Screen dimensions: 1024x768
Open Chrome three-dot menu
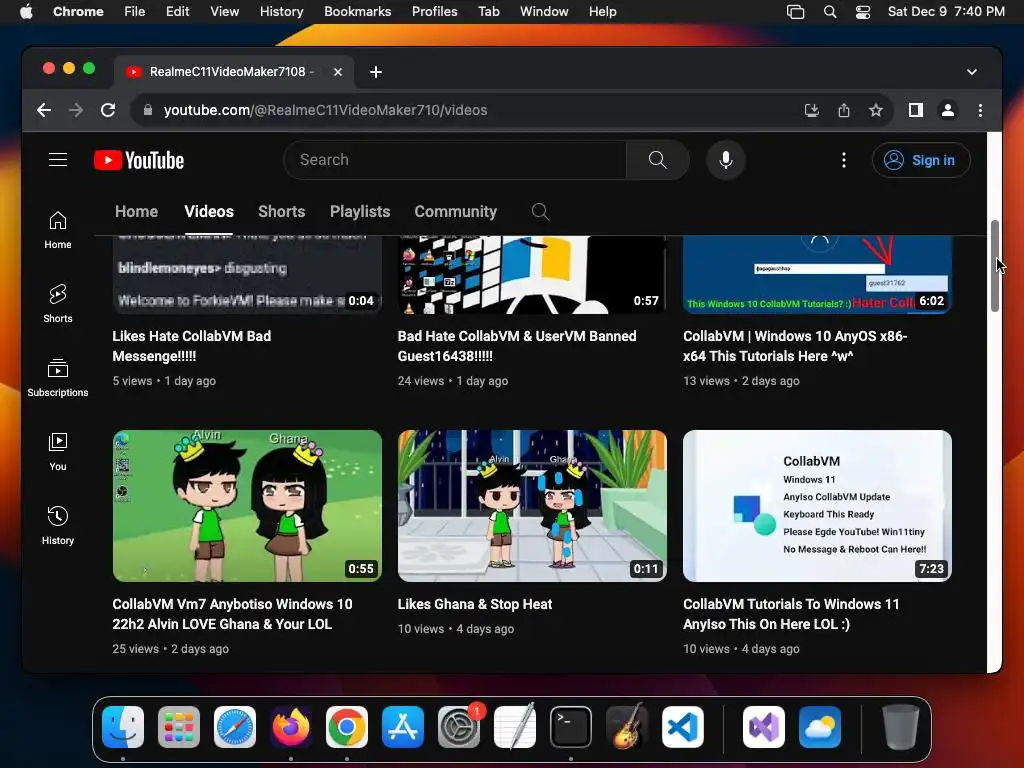click(x=980, y=110)
